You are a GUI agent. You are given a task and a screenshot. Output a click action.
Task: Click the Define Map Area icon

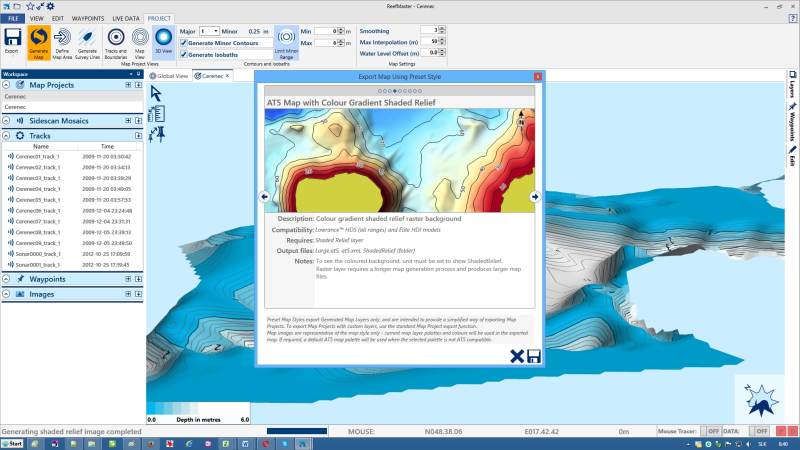tap(62, 41)
